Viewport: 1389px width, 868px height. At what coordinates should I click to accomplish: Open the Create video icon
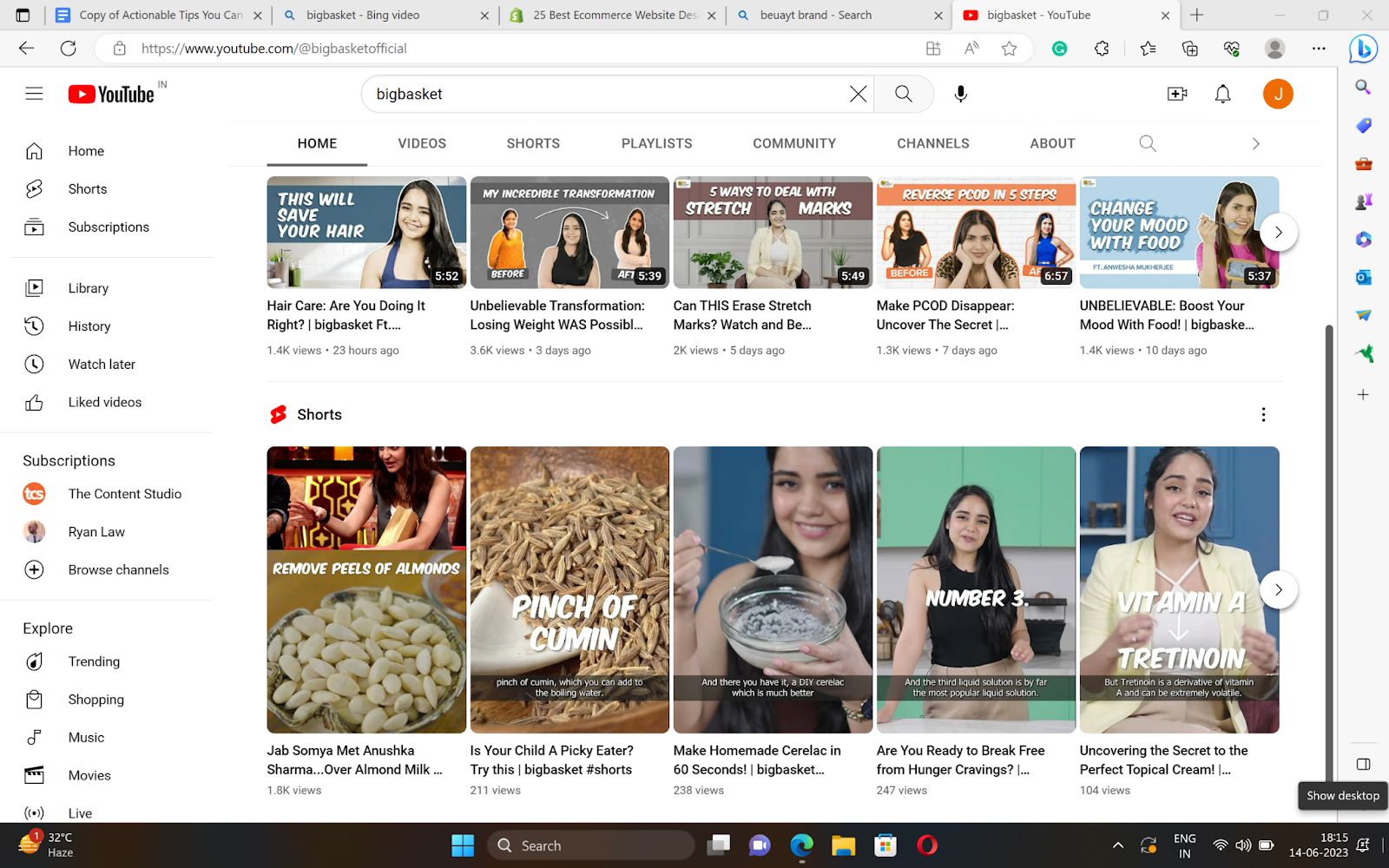click(x=1177, y=94)
